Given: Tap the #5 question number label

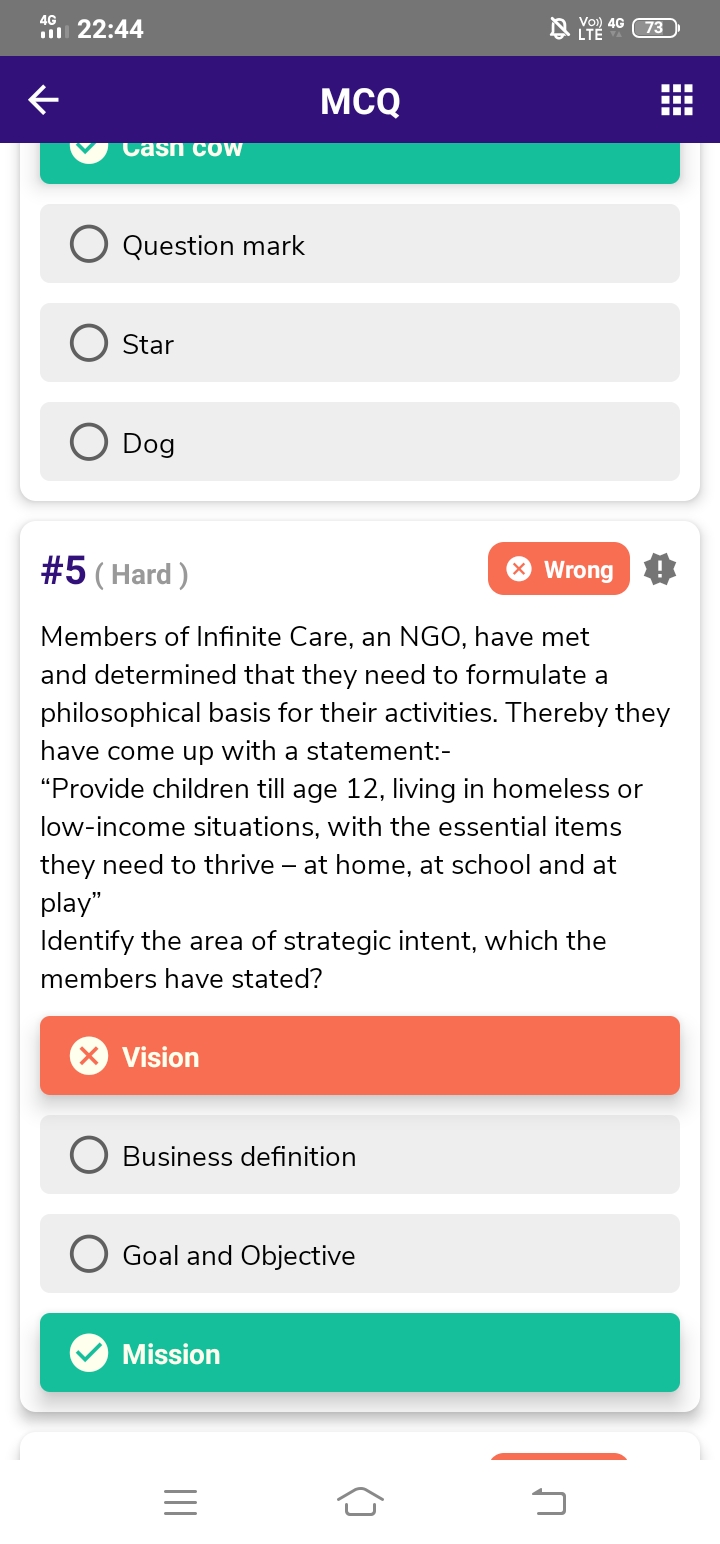Looking at the screenshot, I should [64, 572].
